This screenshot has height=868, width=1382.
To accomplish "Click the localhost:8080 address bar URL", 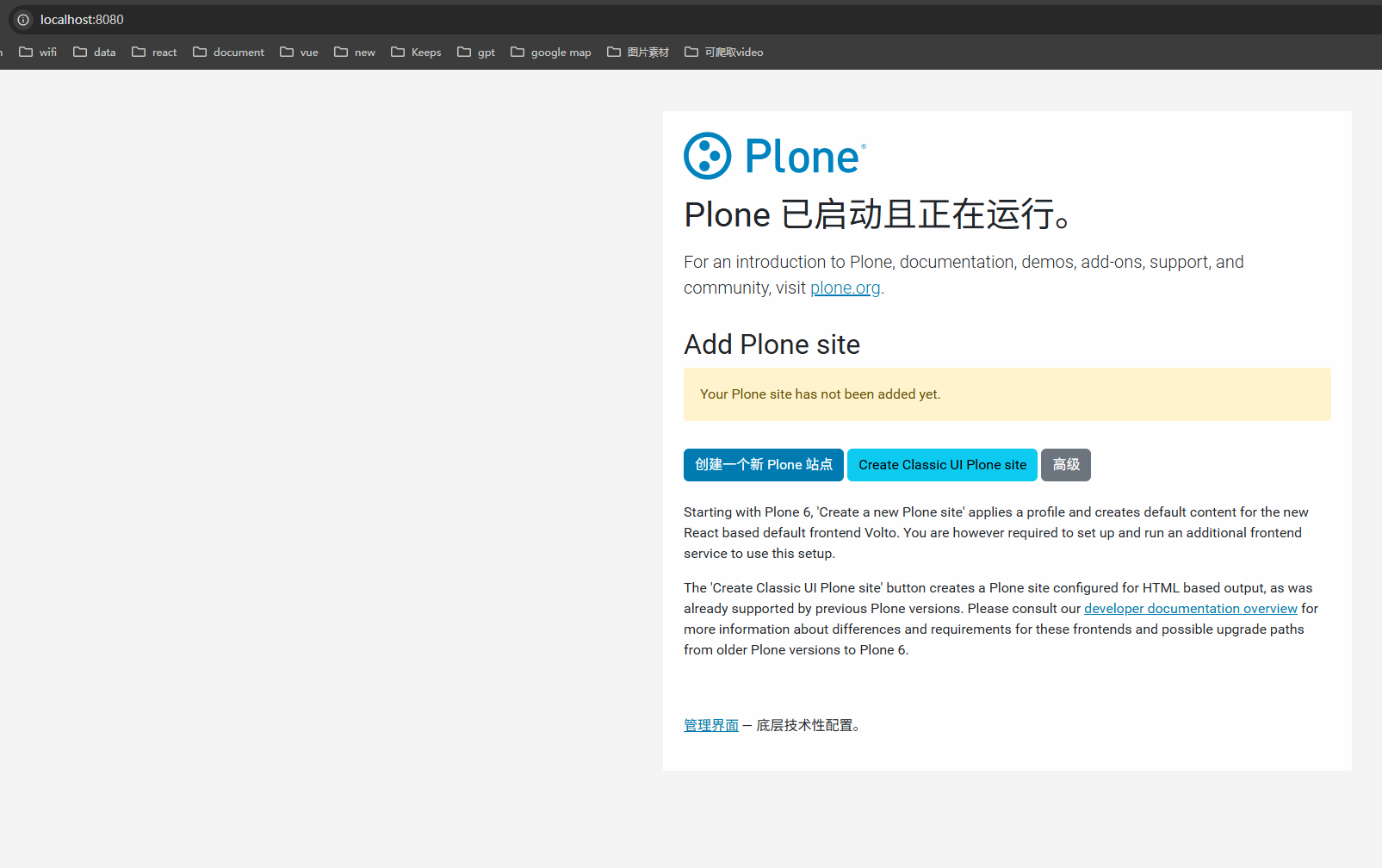I will point(82,20).
